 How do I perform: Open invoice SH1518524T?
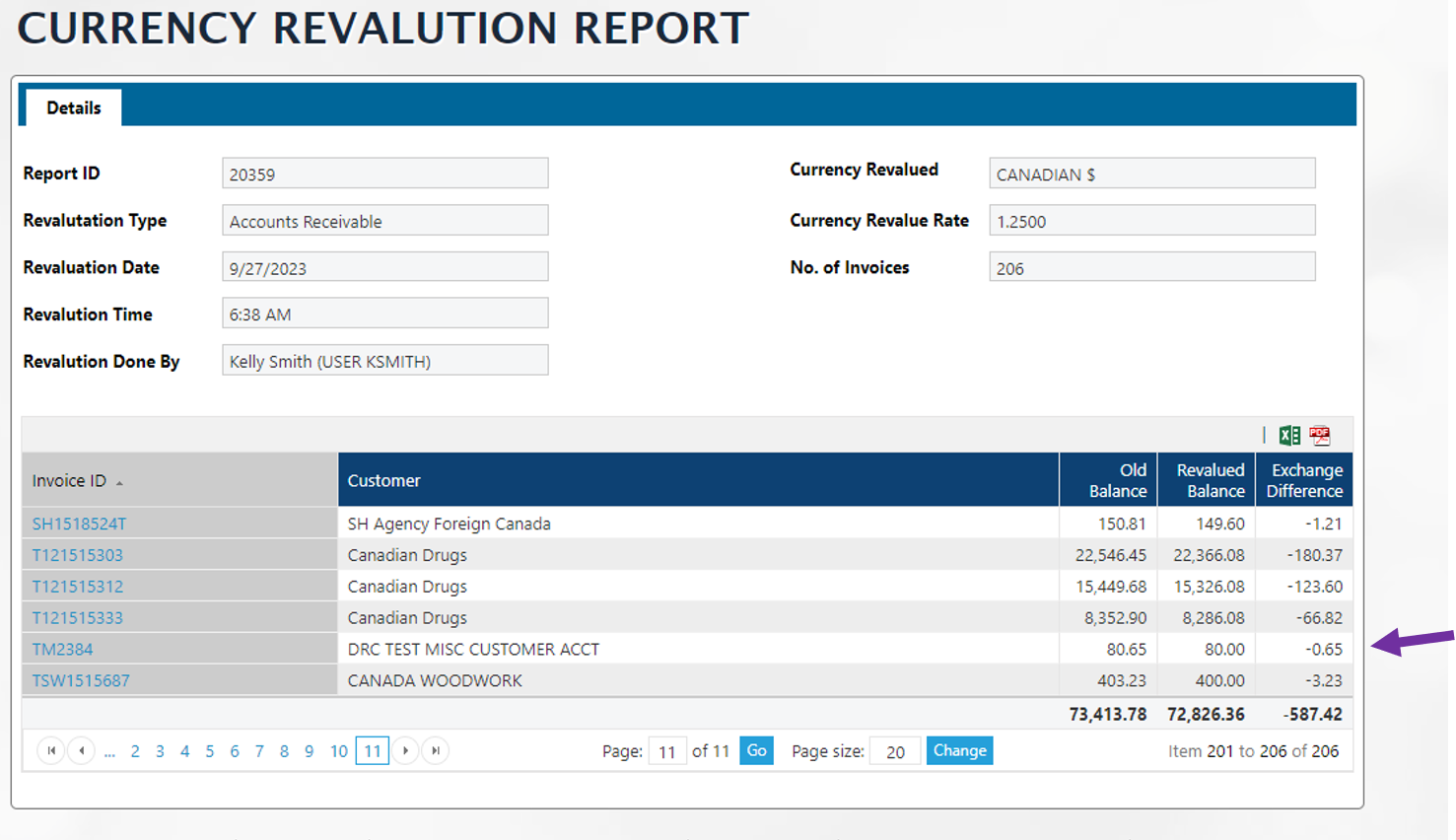click(x=79, y=525)
